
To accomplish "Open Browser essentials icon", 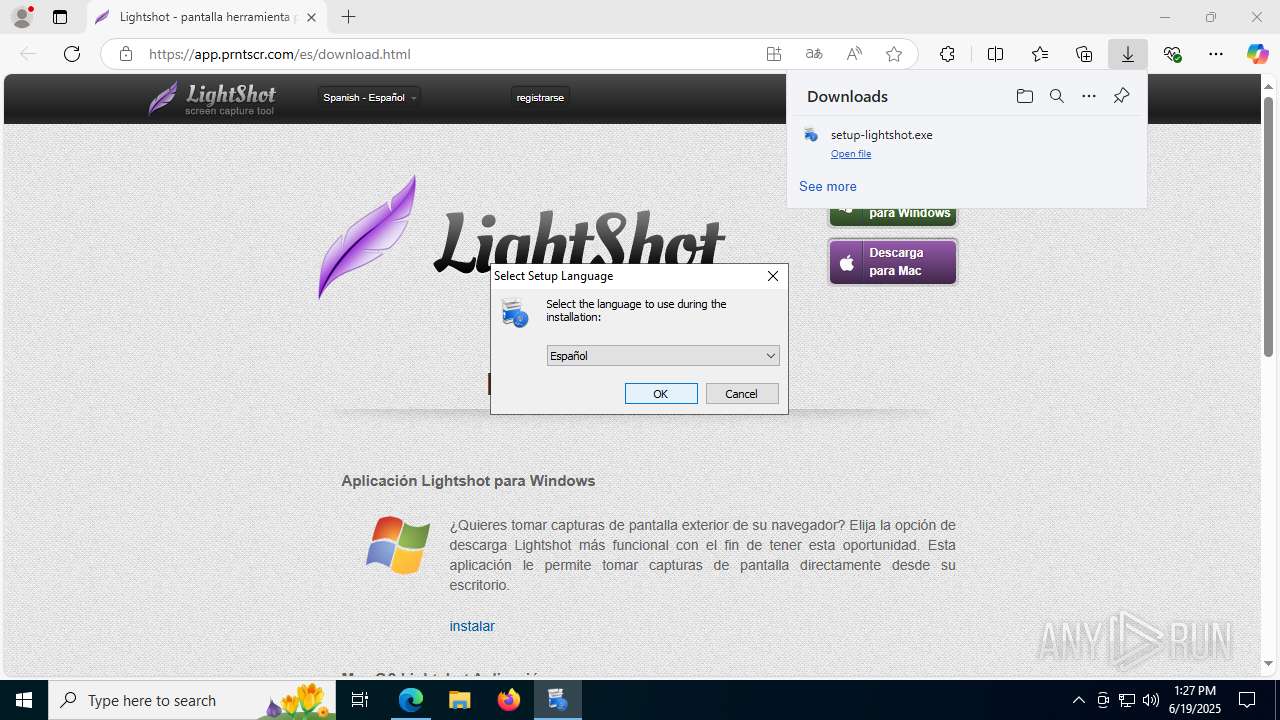I will click(x=1172, y=54).
